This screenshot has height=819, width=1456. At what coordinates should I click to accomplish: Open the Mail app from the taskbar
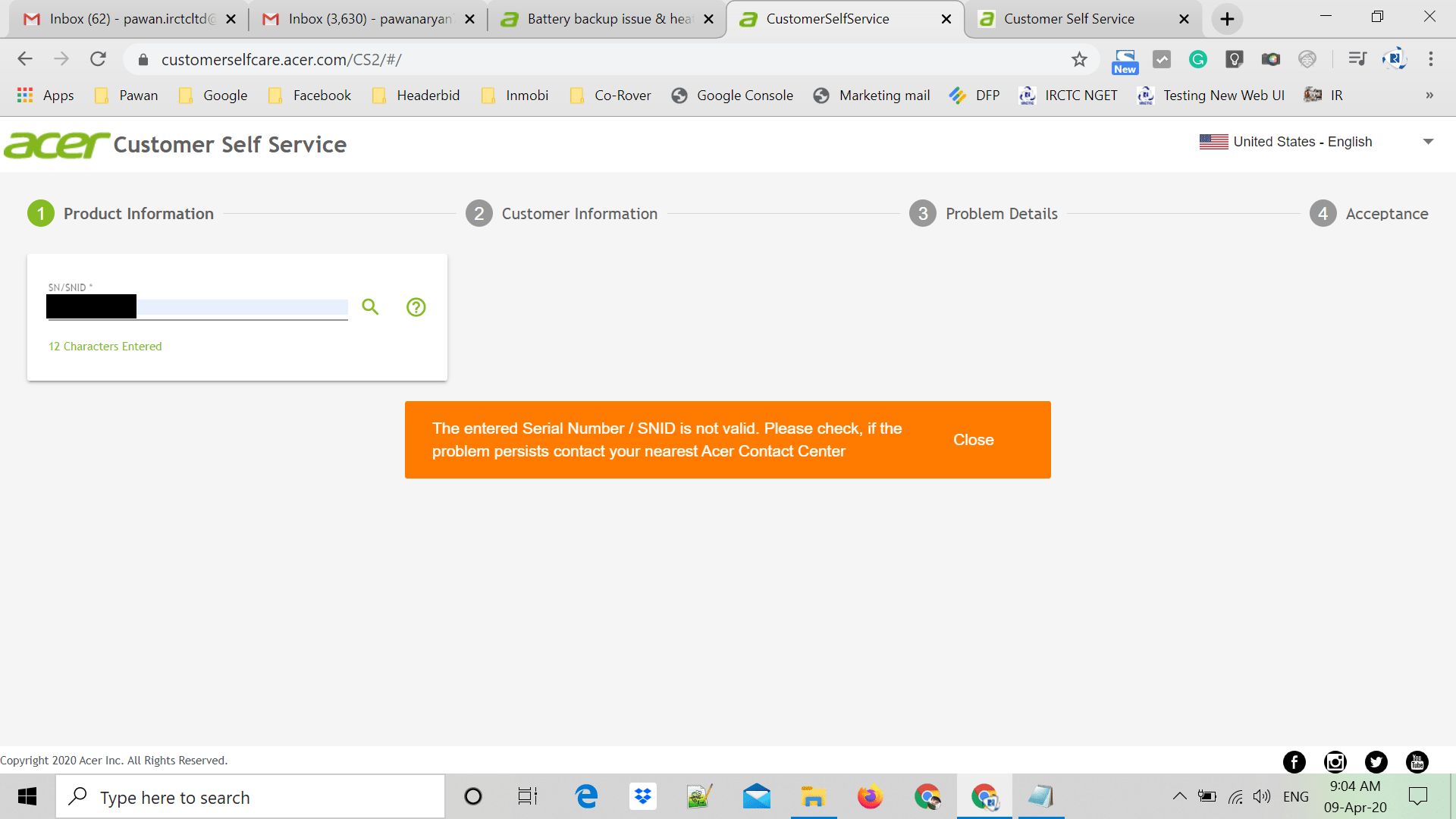point(757,796)
